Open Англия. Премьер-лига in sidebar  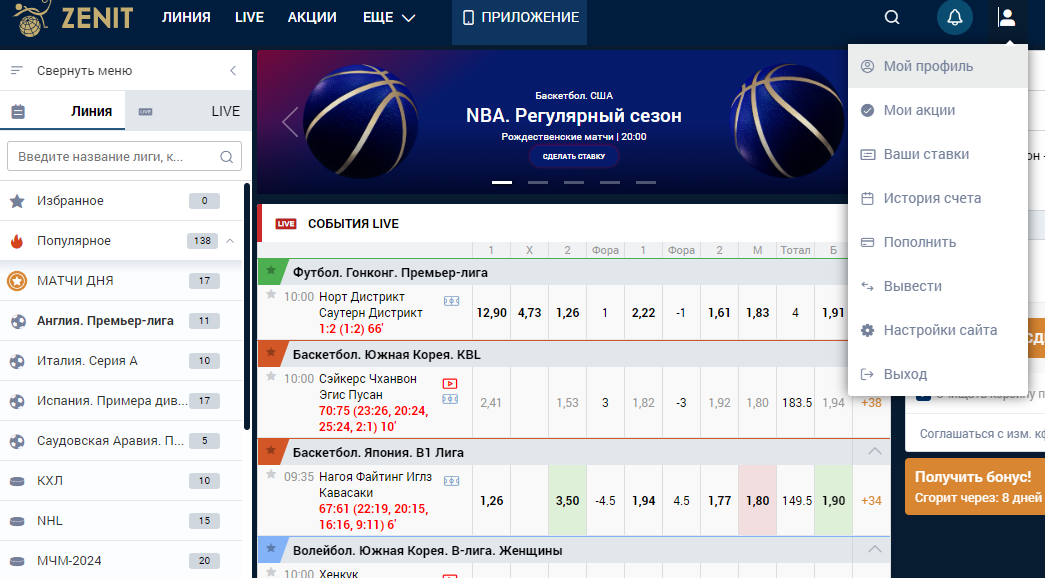click(122, 321)
